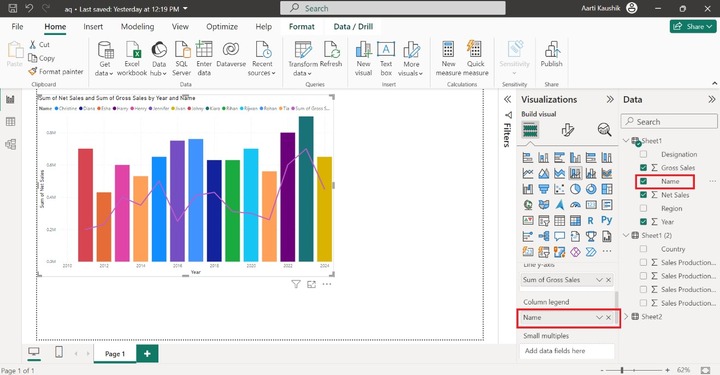Switch to View ribbon tab
The width and height of the screenshot is (720, 375).
coord(180,27)
